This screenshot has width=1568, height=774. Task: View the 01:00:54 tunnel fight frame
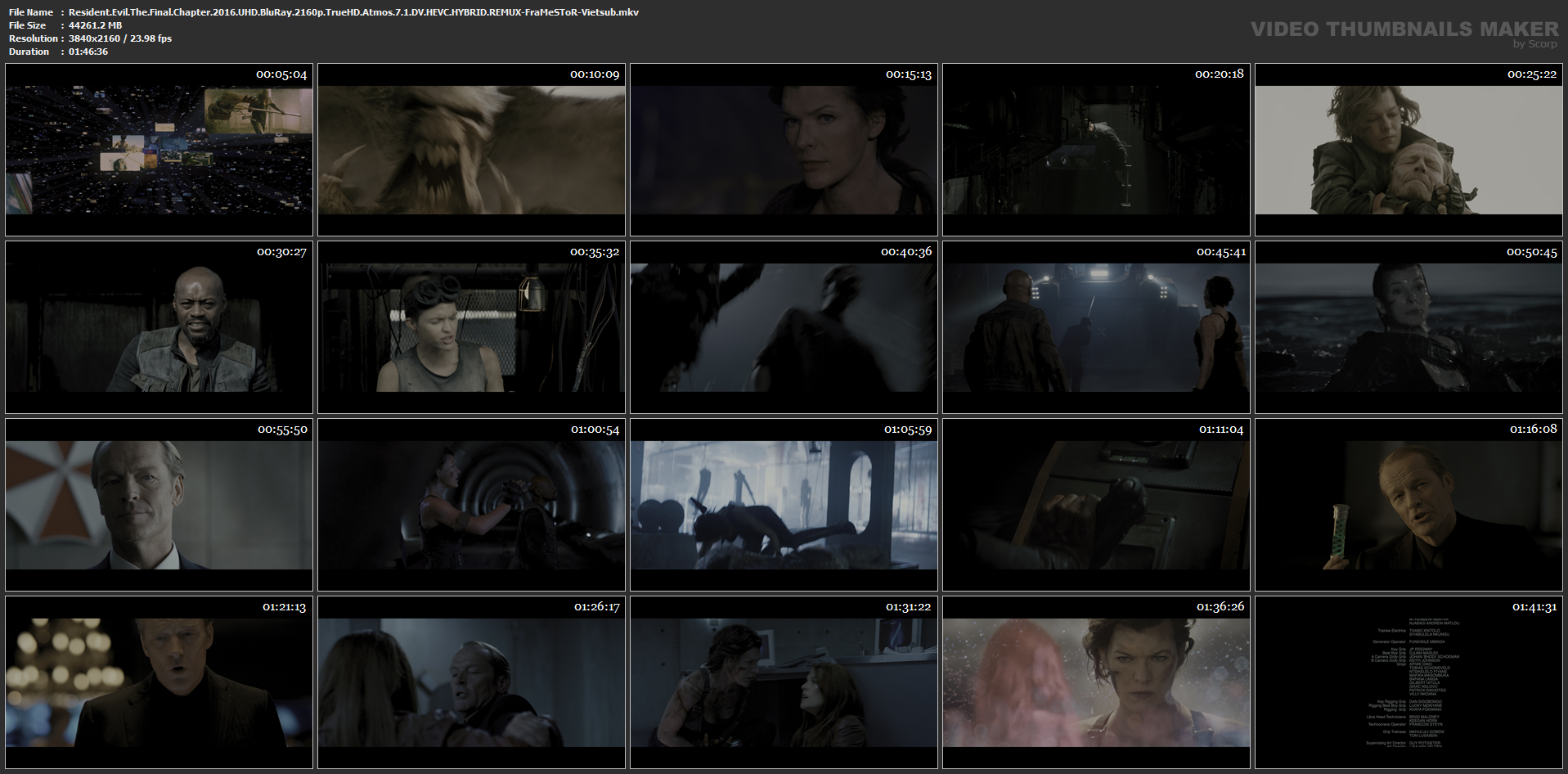coord(471,505)
